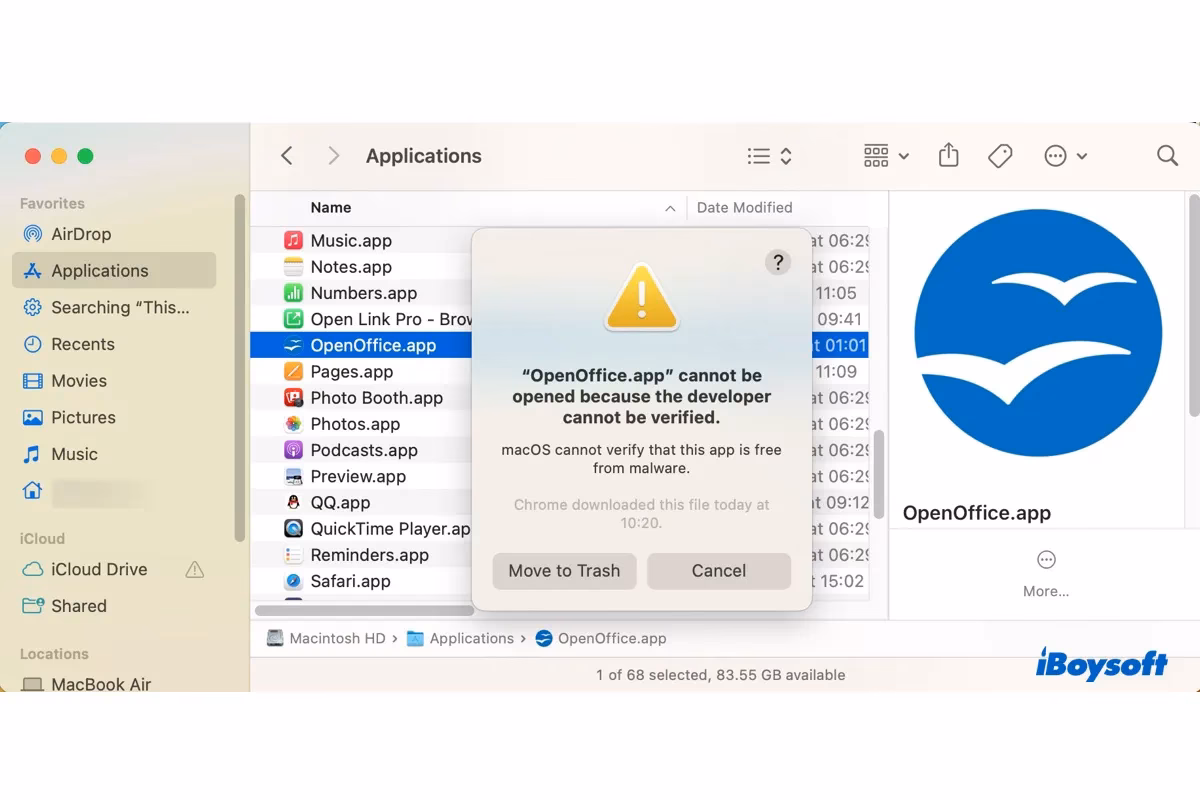Open the Searching "This..." sidebar item

click(114, 308)
